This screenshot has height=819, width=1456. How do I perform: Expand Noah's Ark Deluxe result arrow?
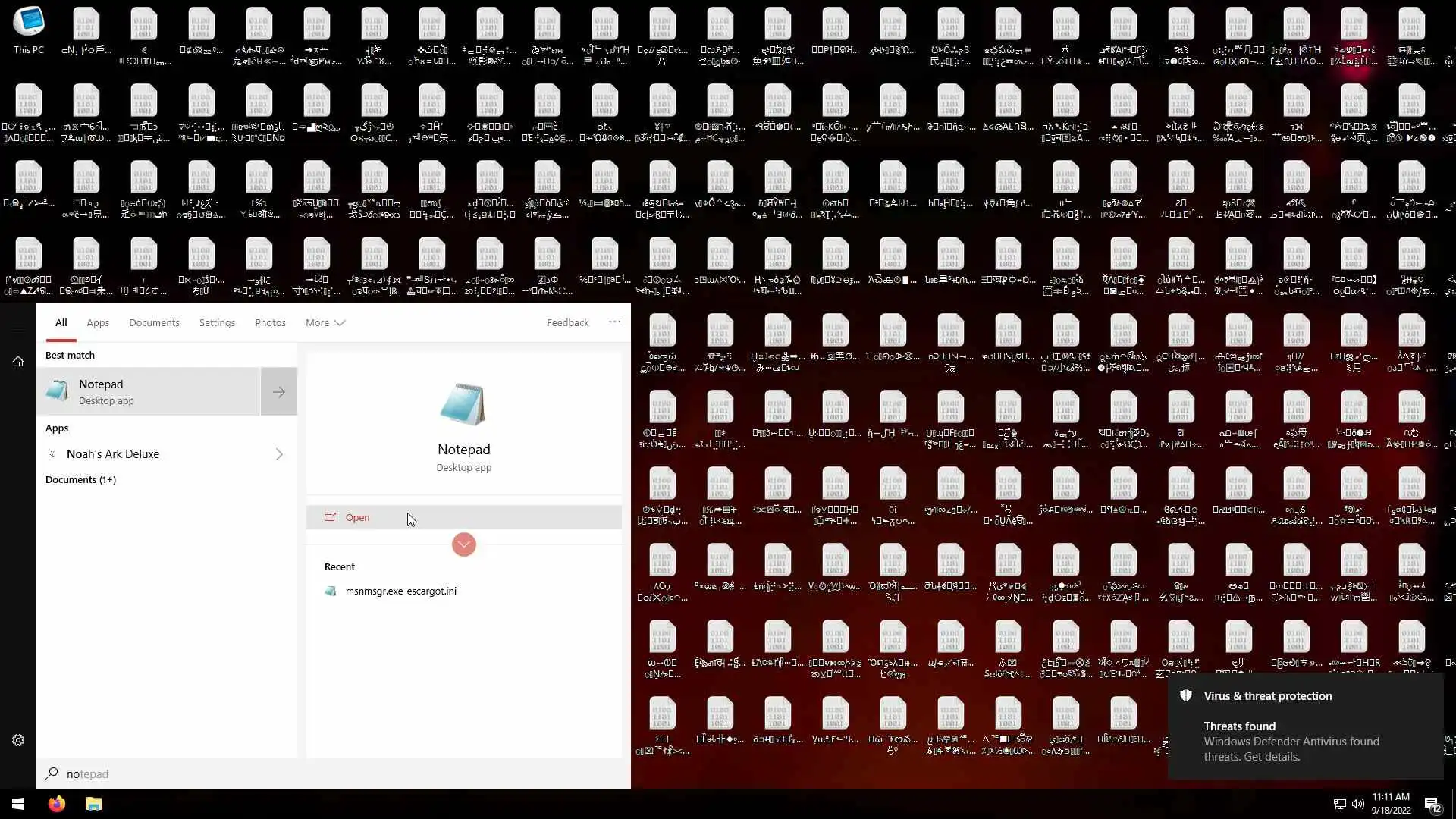pos(279,454)
